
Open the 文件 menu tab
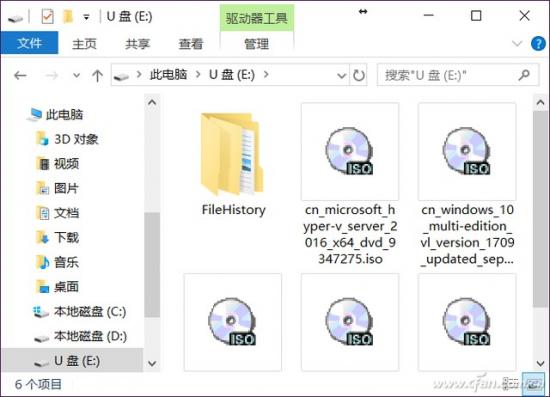click(x=29, y=43)
